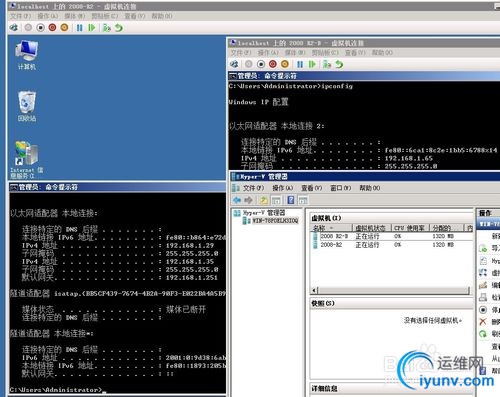
Task: Click the red Shut Down icon in the 2008-R2 connection toolbar
Action: pos(52,27)
